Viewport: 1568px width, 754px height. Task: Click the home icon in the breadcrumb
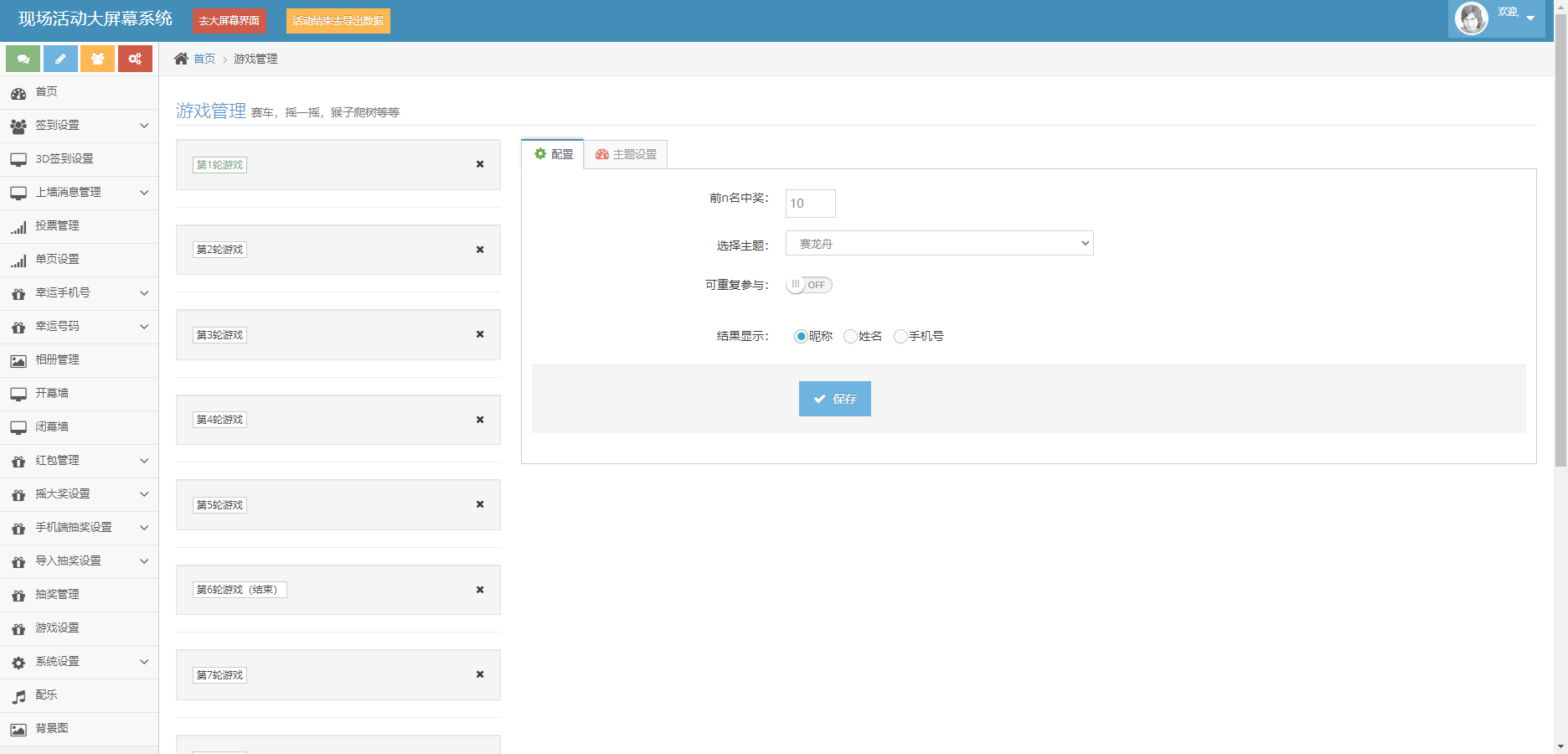coord(181,59)
